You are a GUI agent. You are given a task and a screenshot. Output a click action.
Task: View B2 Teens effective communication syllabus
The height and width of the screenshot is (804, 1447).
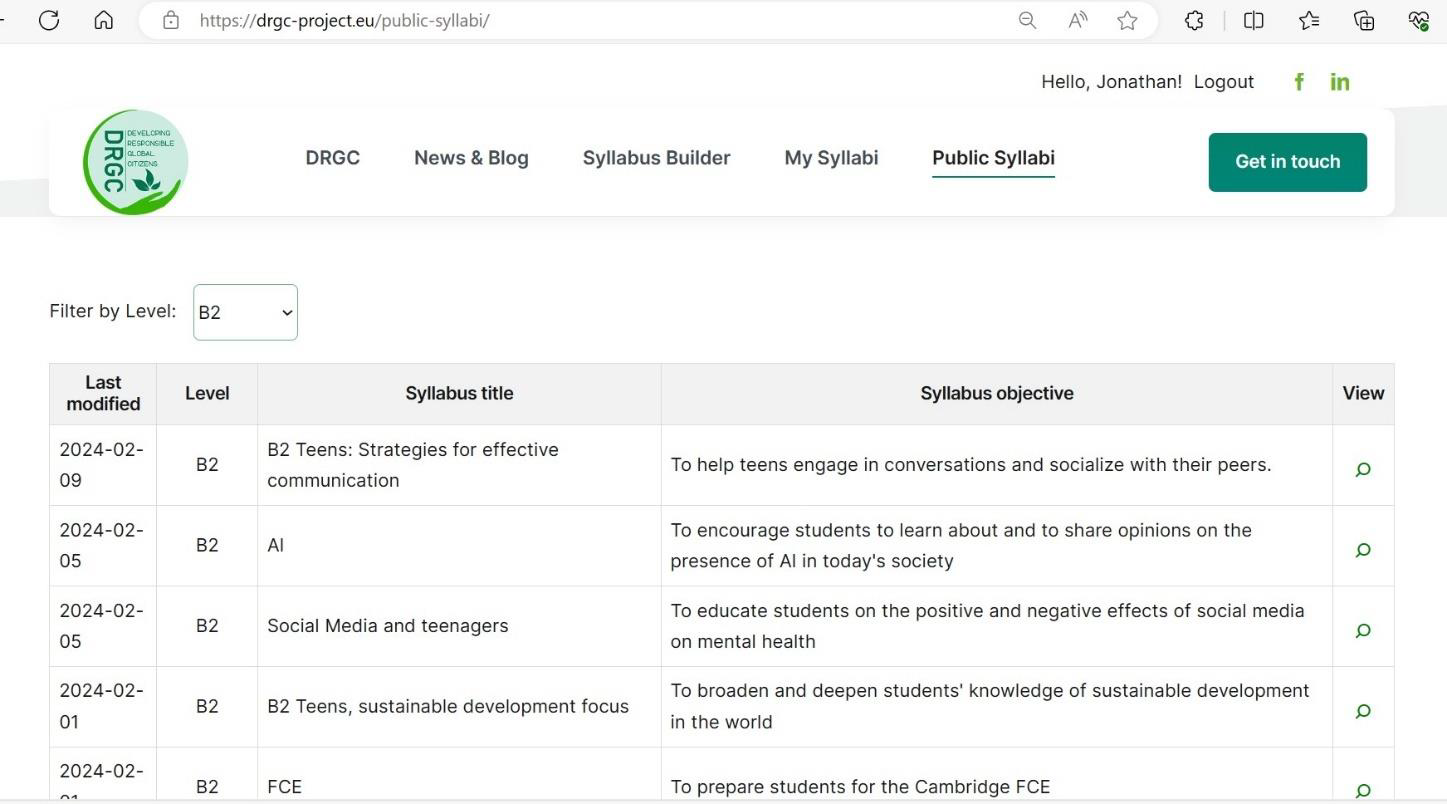click(x=1363, y=469)
